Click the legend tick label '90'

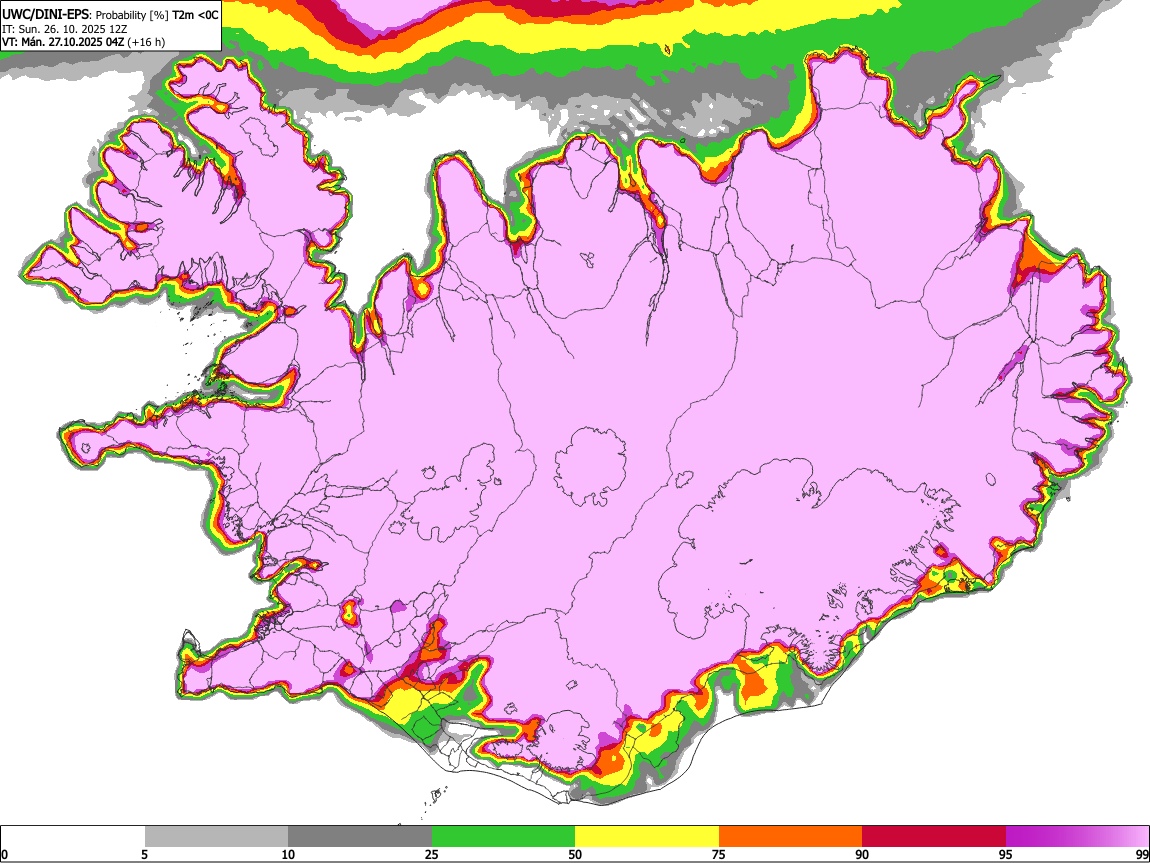(x=862, y=855)
